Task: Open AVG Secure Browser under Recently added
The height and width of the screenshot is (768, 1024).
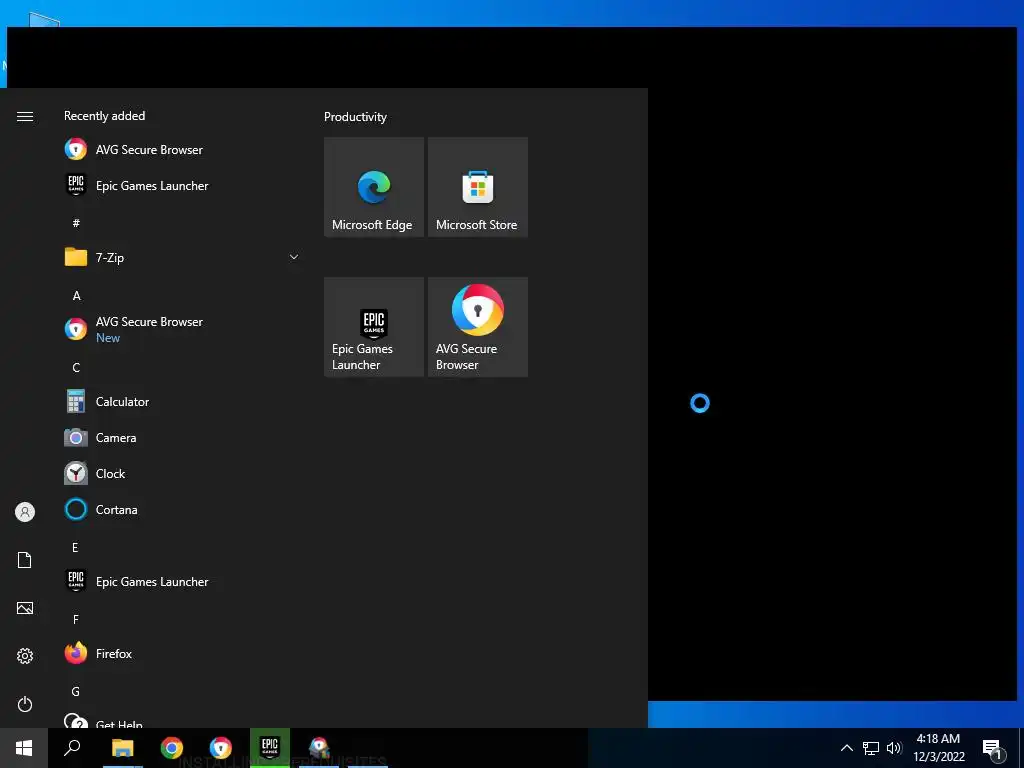Action: [182, 150]
